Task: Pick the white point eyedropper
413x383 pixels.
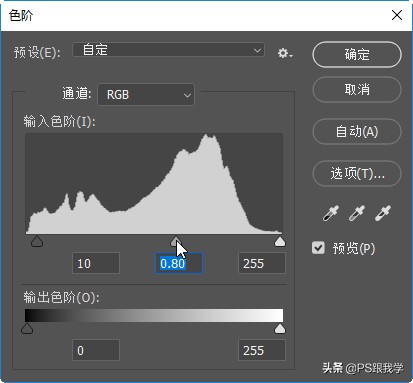Action: [x=383, y=213]
